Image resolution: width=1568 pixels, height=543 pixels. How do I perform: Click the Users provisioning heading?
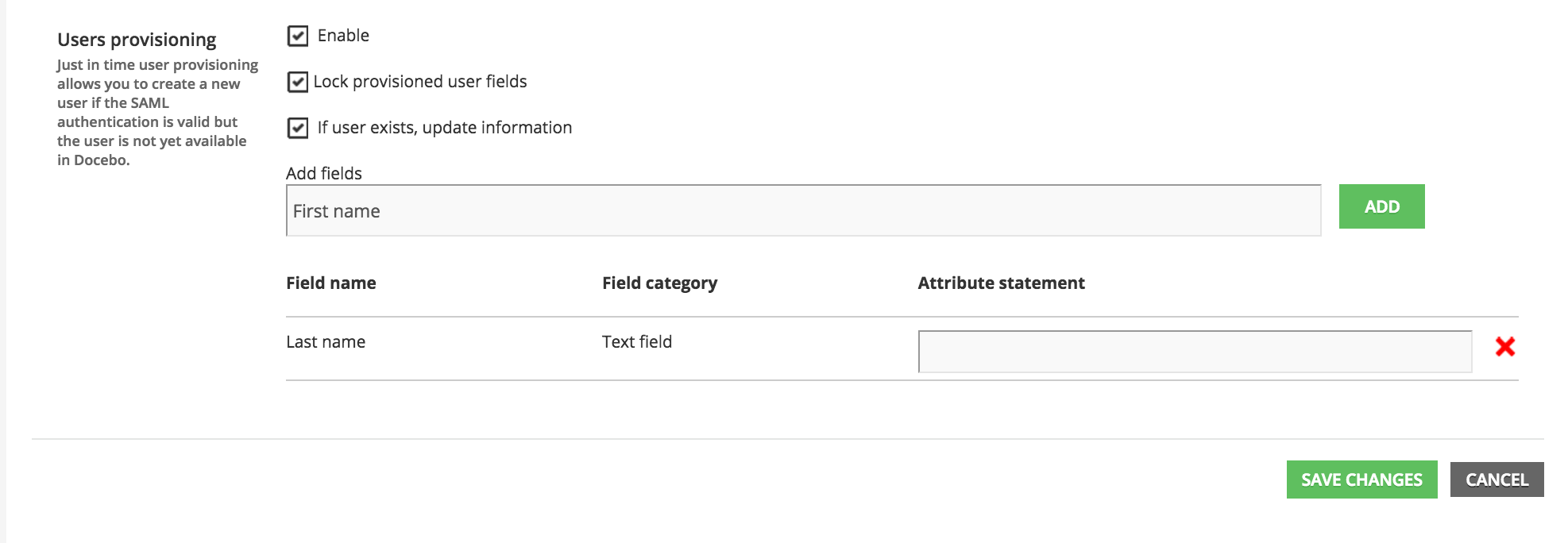point(137,40)
